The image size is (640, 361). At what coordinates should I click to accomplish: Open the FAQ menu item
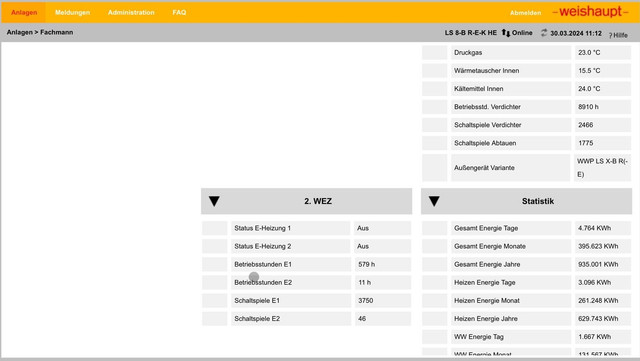point(179,13)
